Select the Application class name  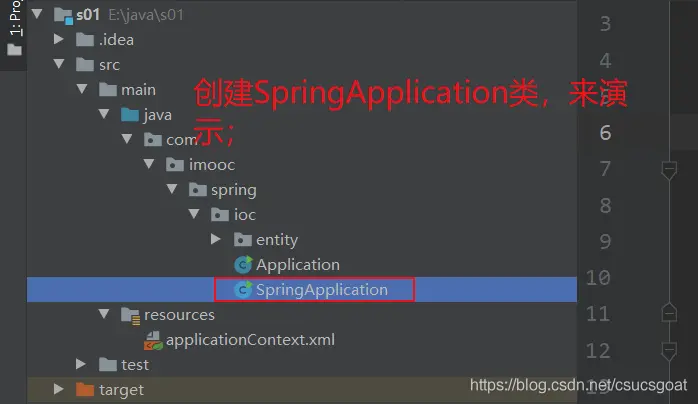(x=298, y=265)
